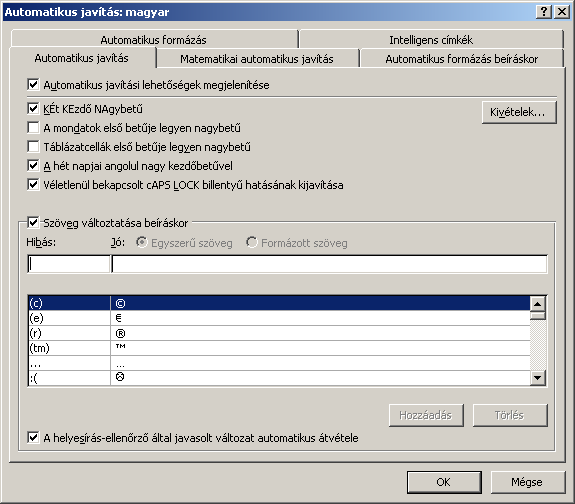This screenshot has height=504, width=575.
Task: Select the Formázott szöveg radio button
Action: click(252, 242)
